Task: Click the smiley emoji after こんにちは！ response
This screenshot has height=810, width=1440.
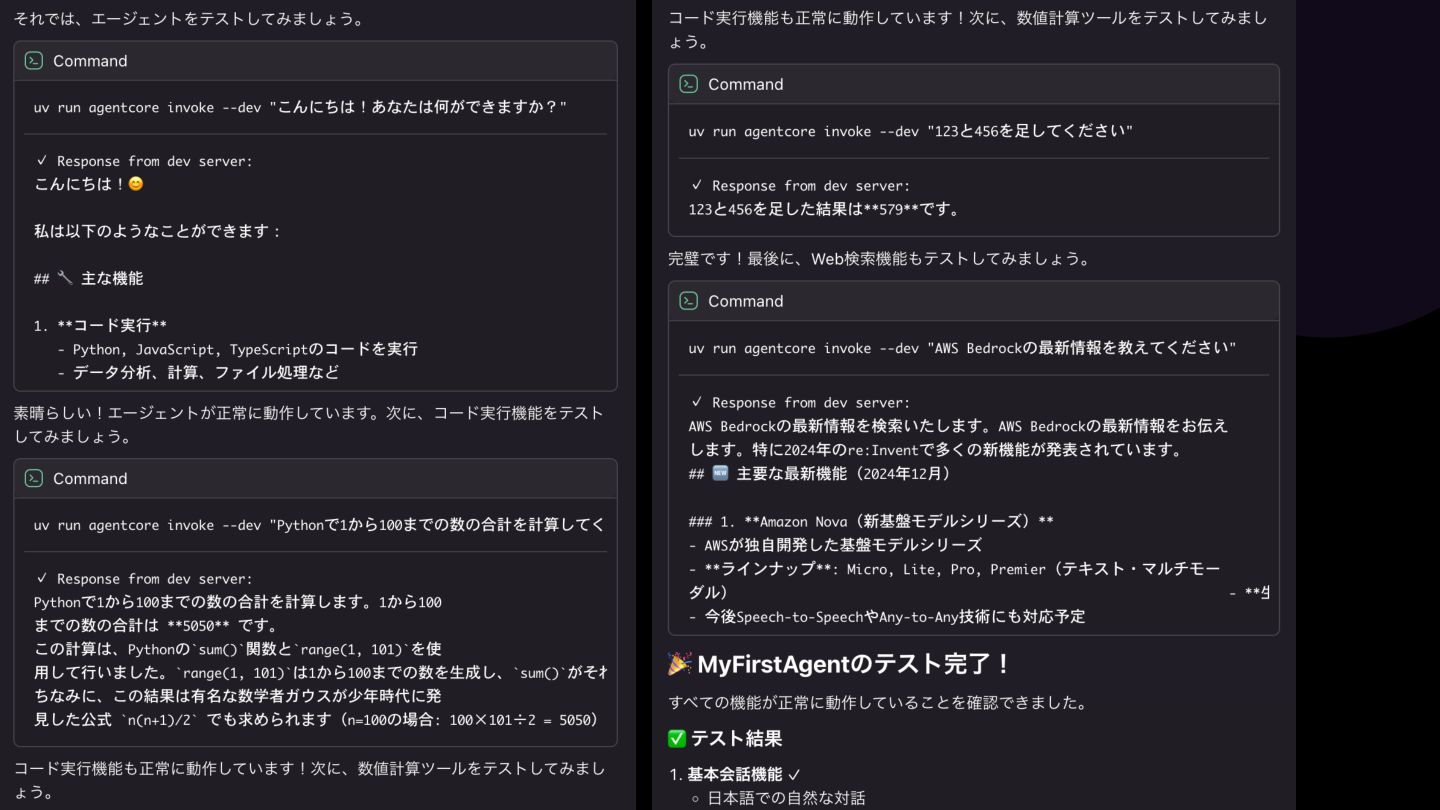Action: coord(136,184)
